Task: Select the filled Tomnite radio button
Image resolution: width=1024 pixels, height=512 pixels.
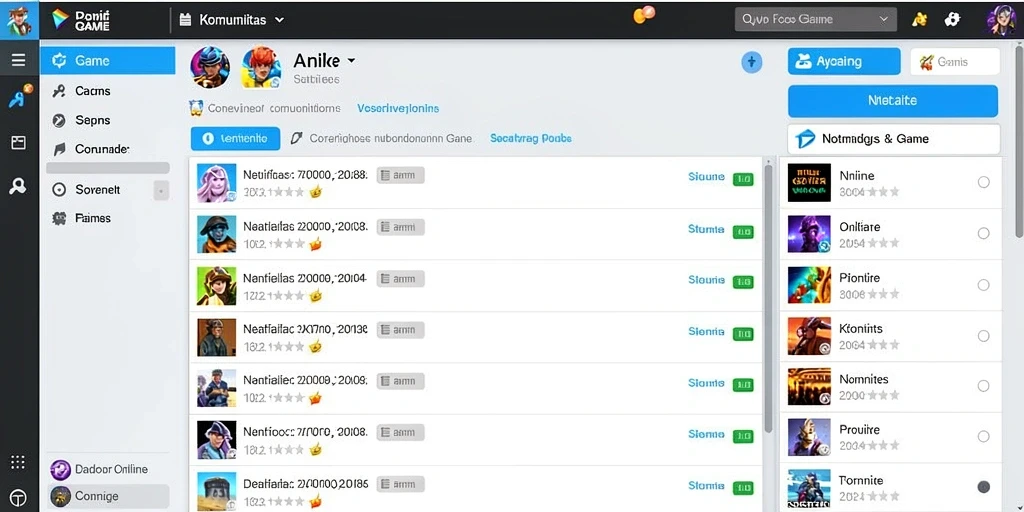Action: point(984,487)
